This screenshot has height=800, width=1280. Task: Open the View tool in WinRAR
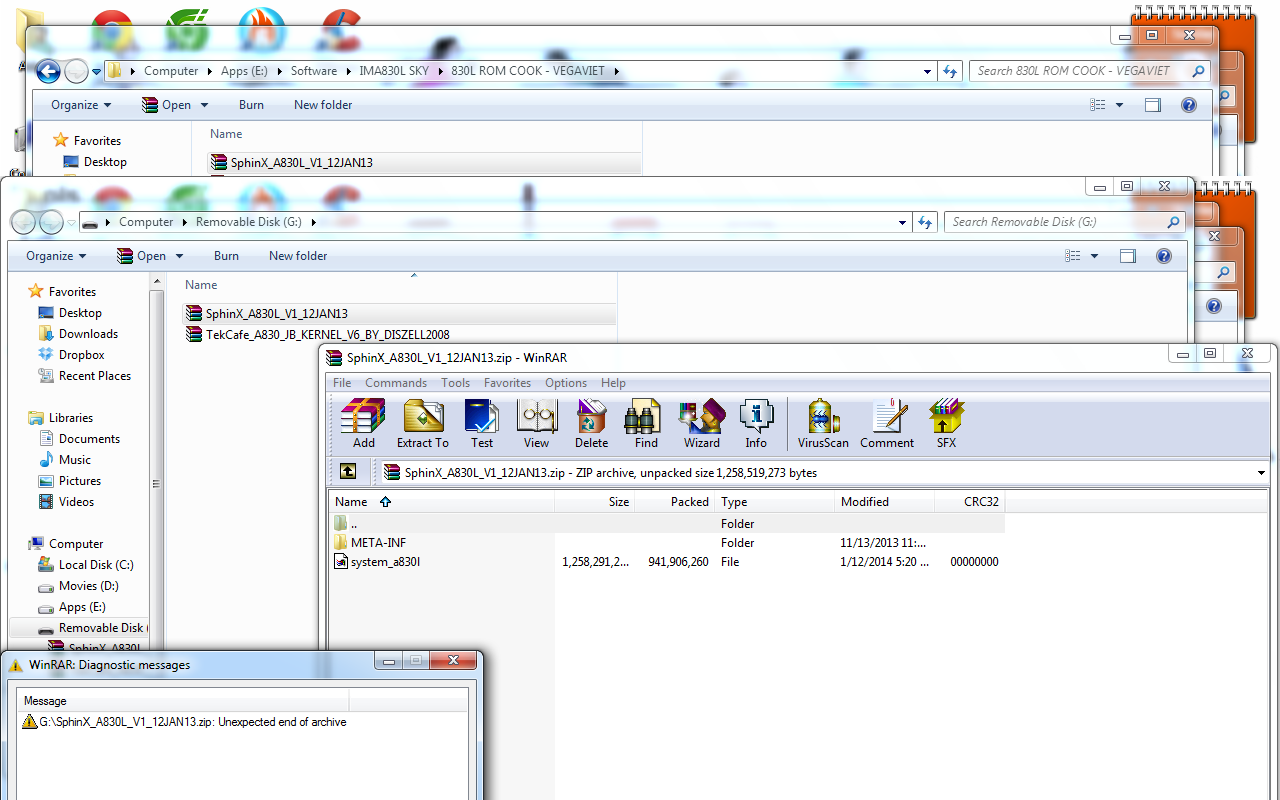coord(536,423)
